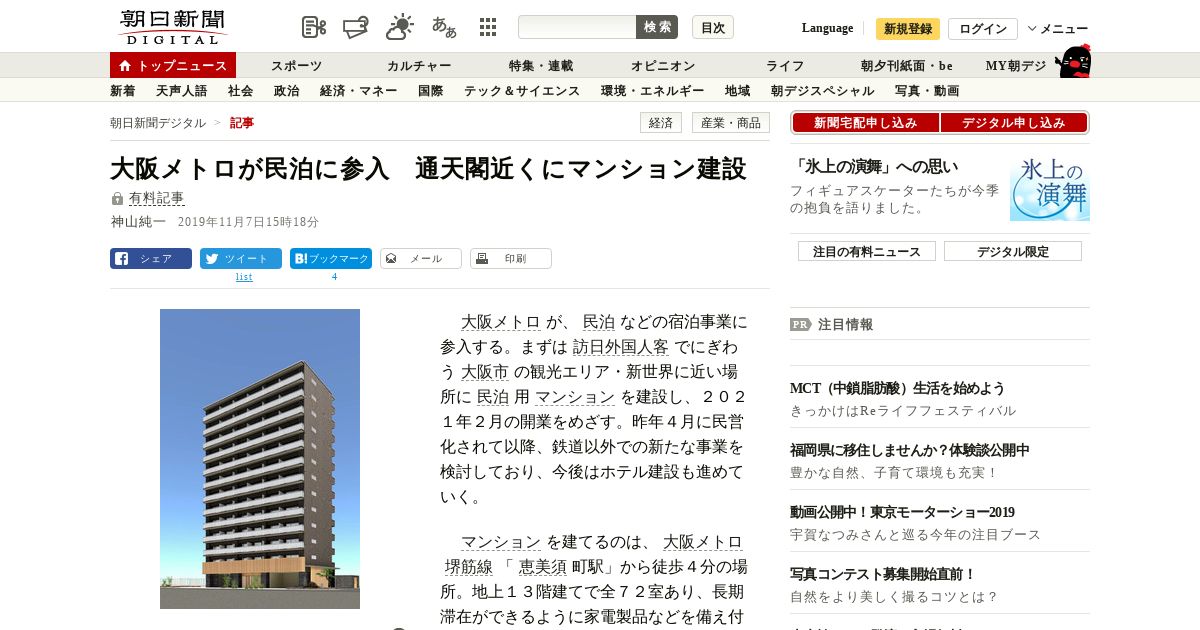Click the lock icon beside 有料記事
Viewport: 1200px width, 630px height.
(117, 199)
